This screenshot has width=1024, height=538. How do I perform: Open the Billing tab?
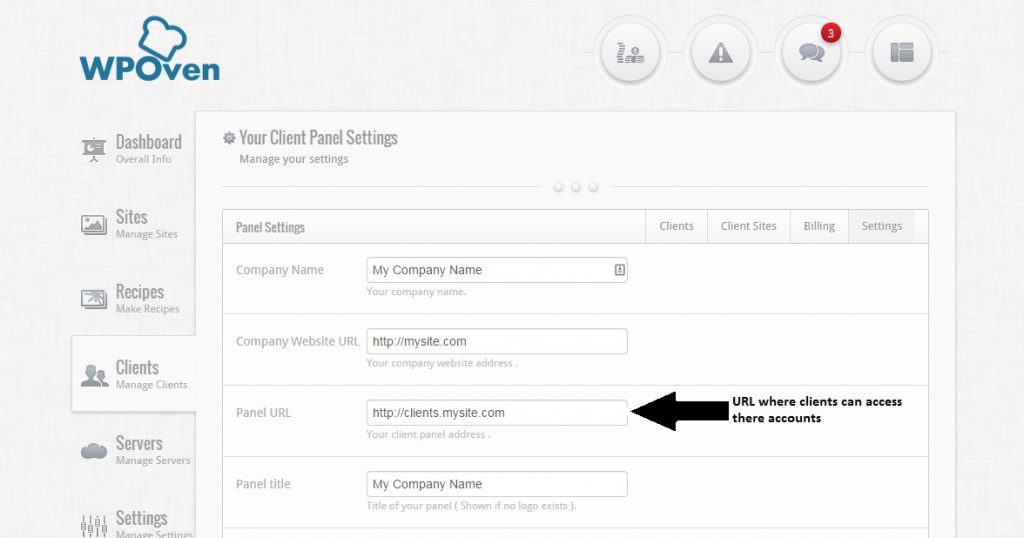(819, 226)
